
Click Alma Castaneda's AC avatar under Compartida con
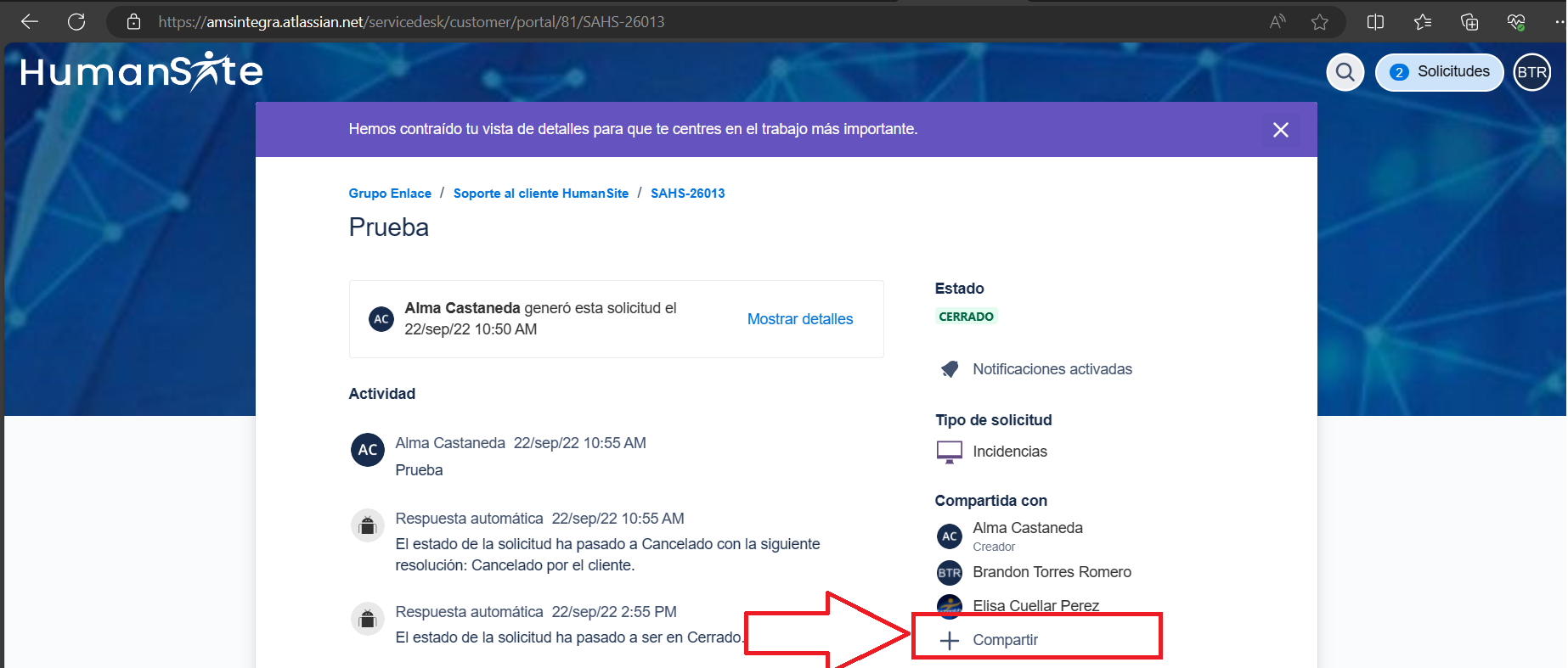click(x=950, y=536)
